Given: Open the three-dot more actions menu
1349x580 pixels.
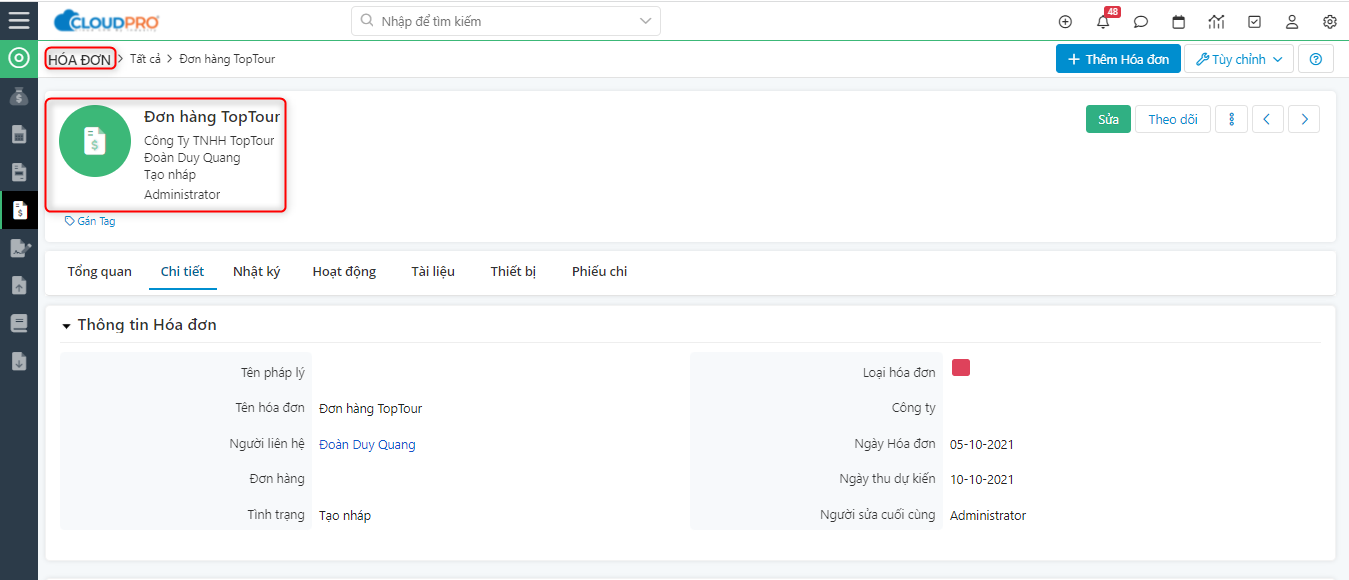Looking at the screenshot, I should [x=1231, y=119].
